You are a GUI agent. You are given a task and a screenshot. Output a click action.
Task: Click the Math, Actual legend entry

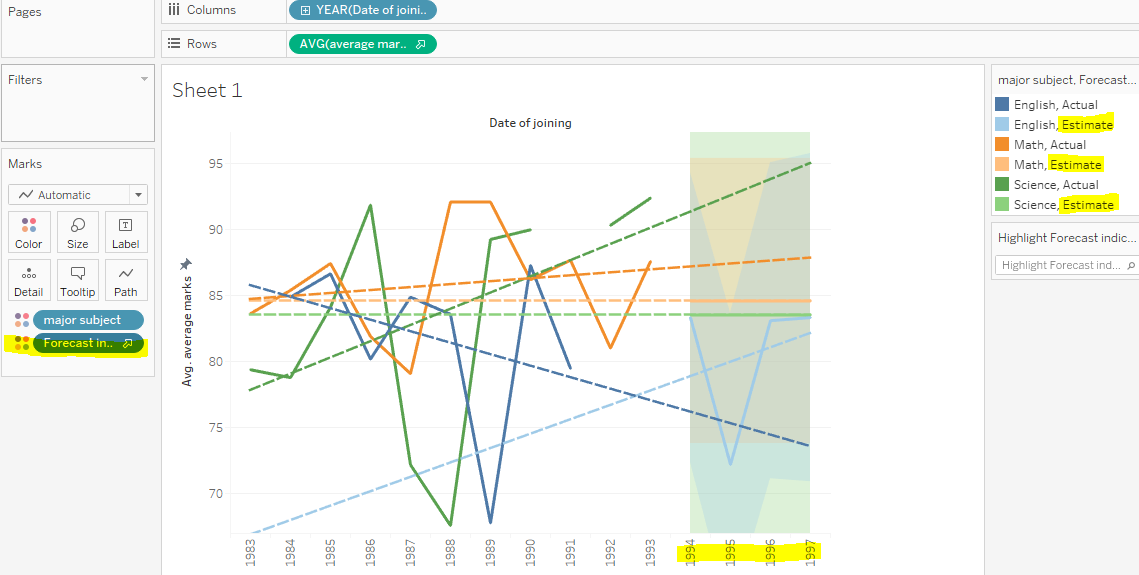pyautogui.click(x=1049, y=145)
